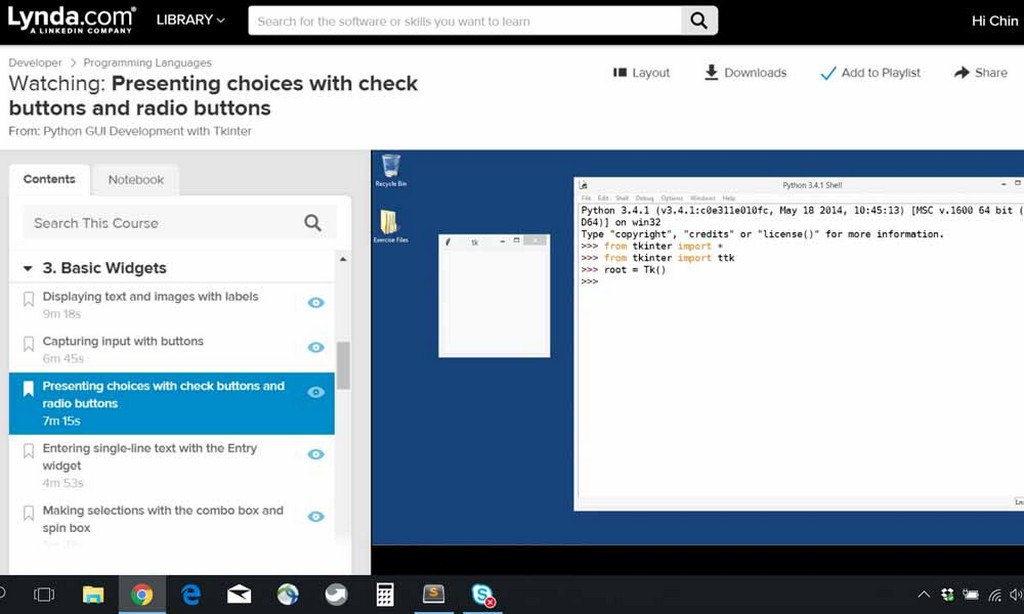The width and height of the screenshot is (1024, 614).
Task: Toggle bookmark on Presenting choices video
Action: [29, 389]
